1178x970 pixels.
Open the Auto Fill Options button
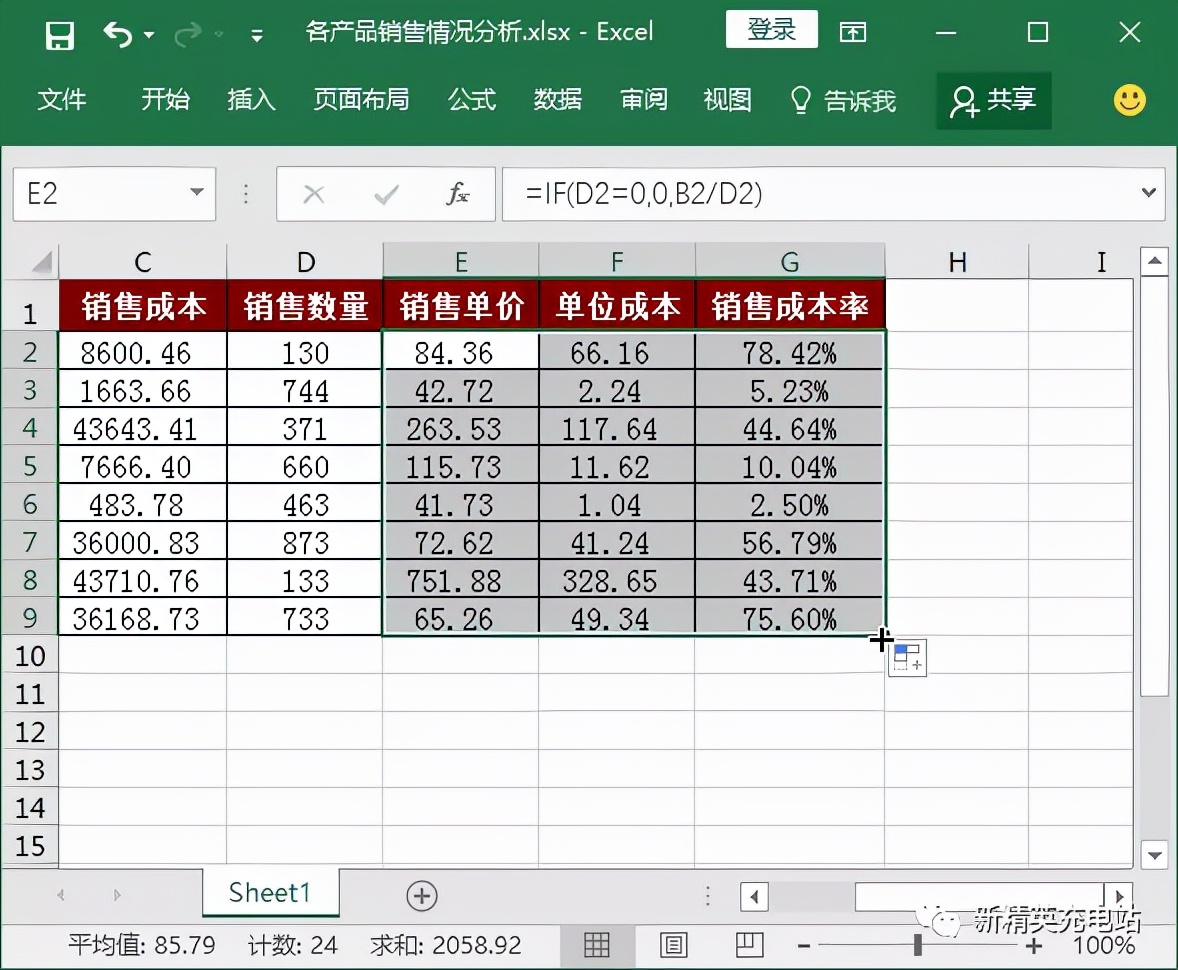click(x=906, y=657)
